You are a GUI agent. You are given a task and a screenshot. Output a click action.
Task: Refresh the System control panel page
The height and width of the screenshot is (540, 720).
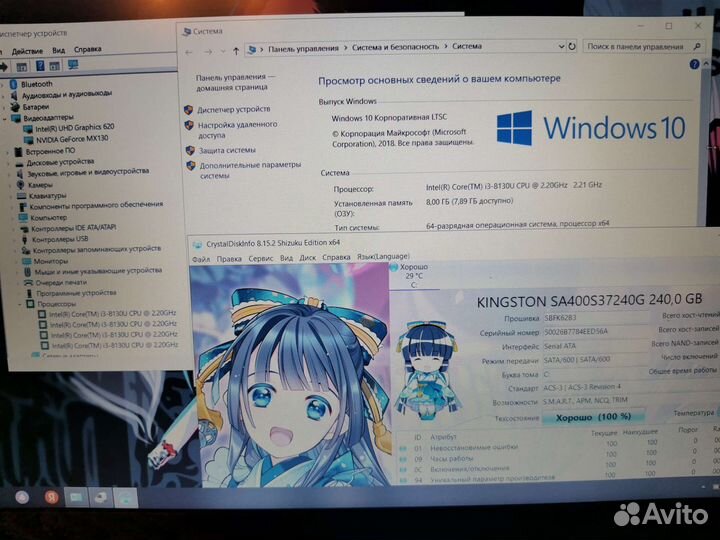(x=572, y=46)
